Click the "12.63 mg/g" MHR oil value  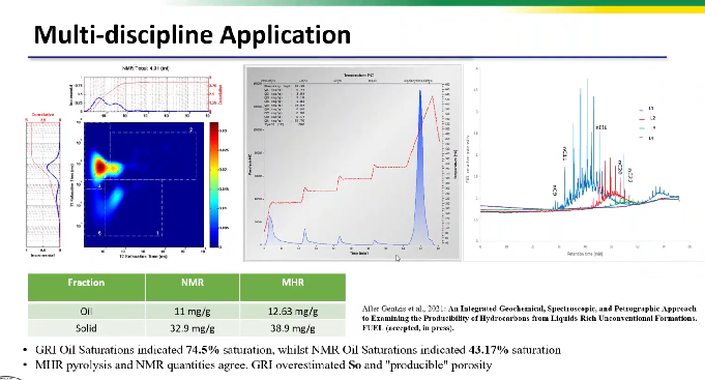tap(293, 311)
